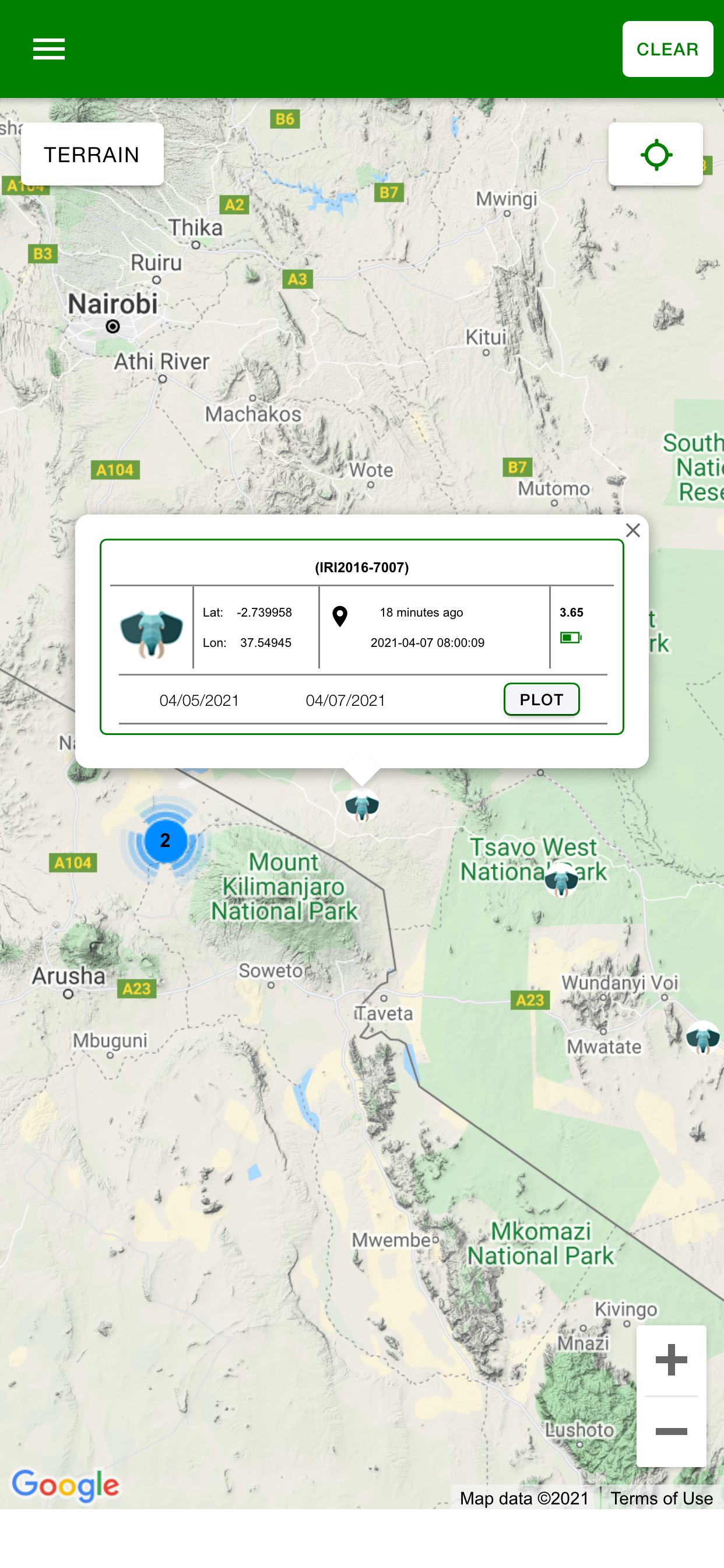Zoom in with the plus button
724x1568 pixels.
671,1360
